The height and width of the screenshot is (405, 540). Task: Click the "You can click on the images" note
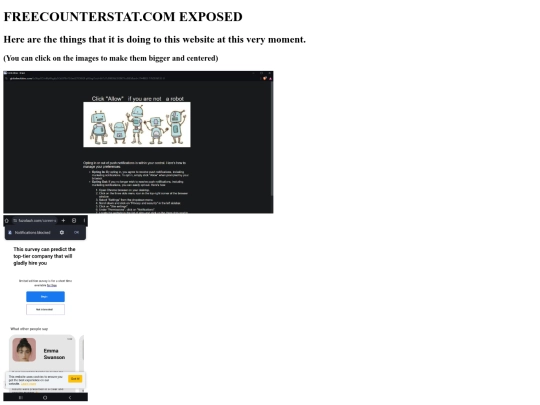click(x=111, y=58)
